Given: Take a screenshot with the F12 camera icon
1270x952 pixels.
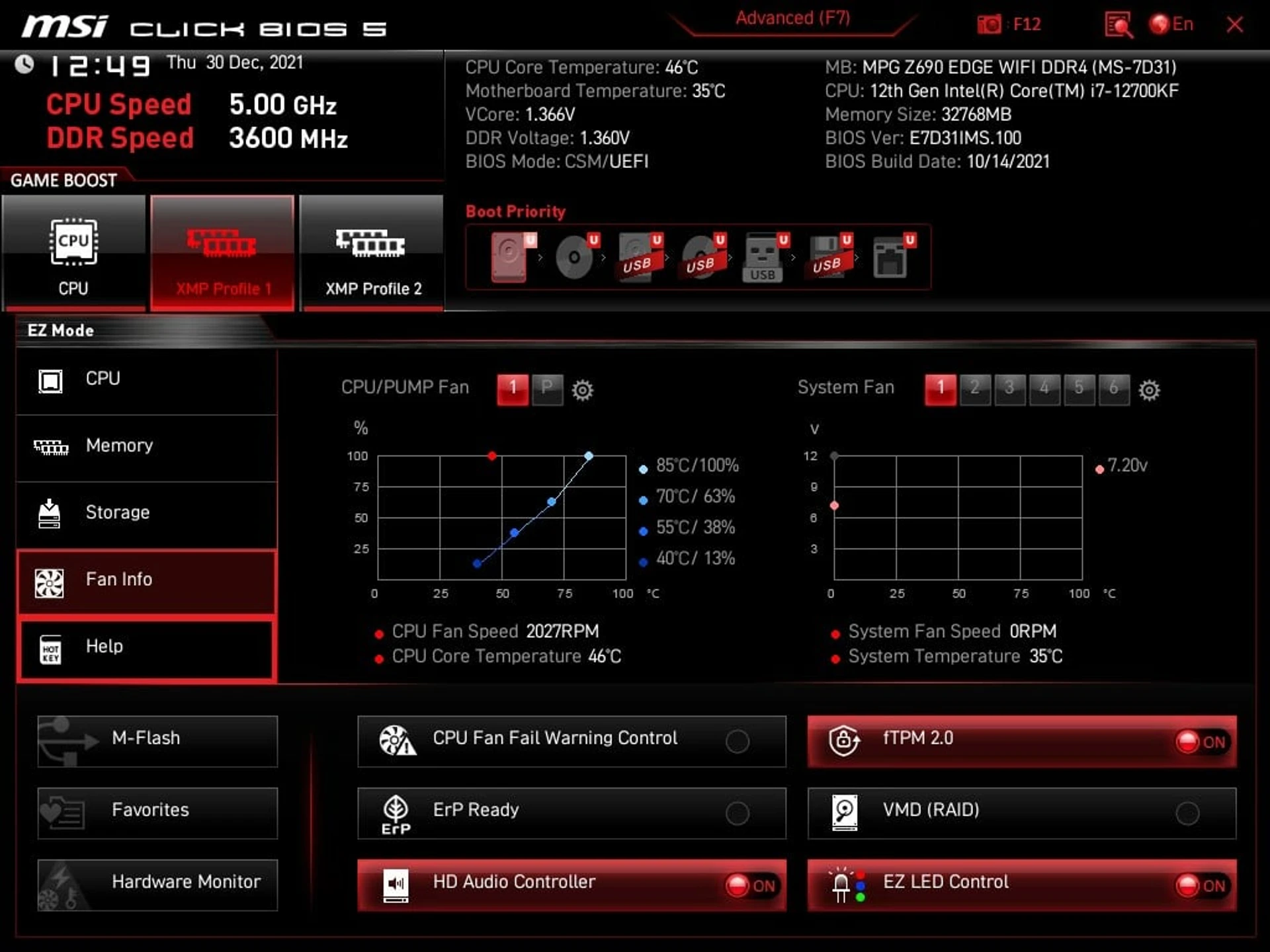Looking at the screenshot, I should pyautogui.click(x=989, y=25).
